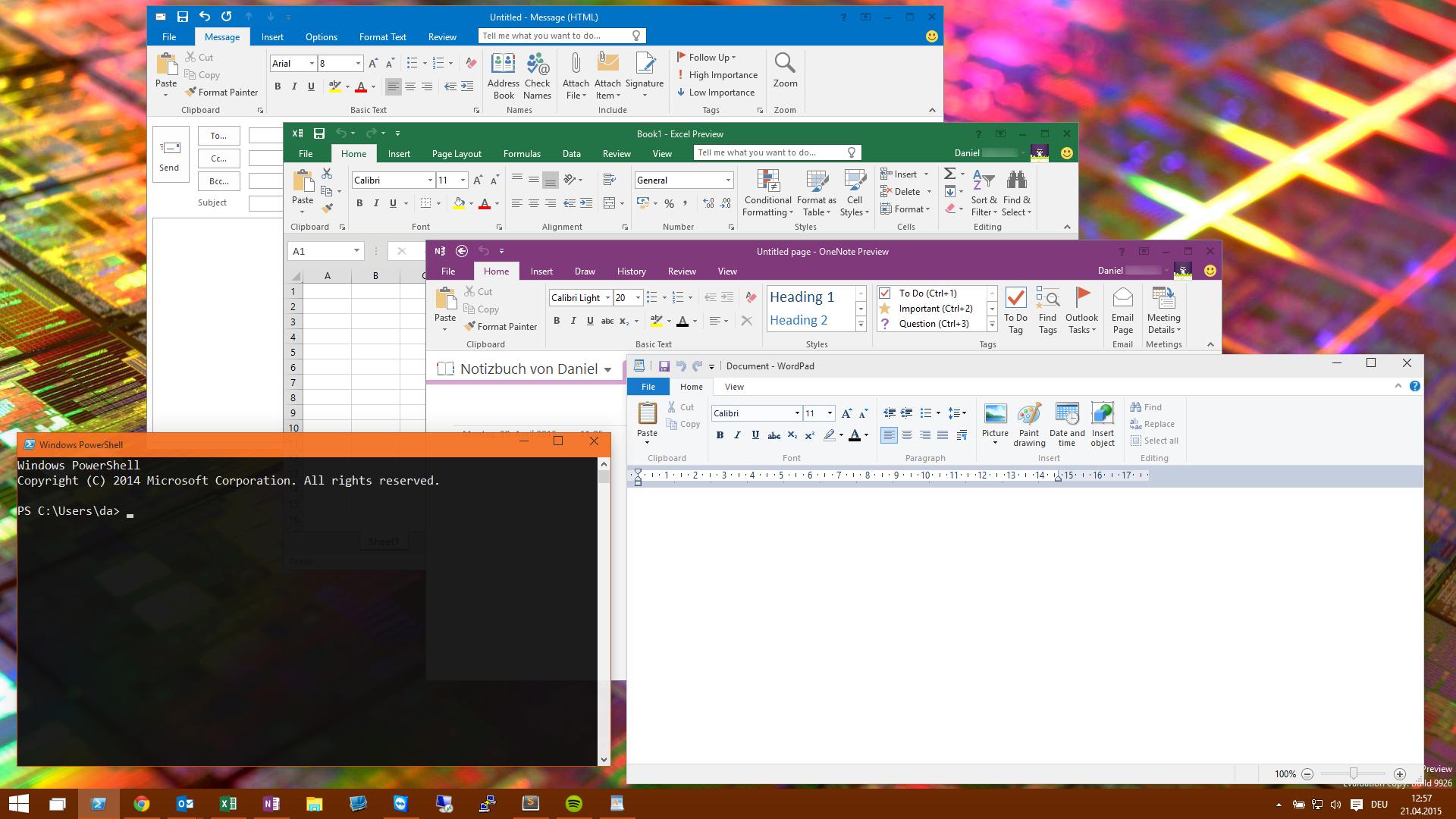Select cell A1 in Excel sheet
Viewport: 1456px width, 819px height.
[x=327, y=291]
